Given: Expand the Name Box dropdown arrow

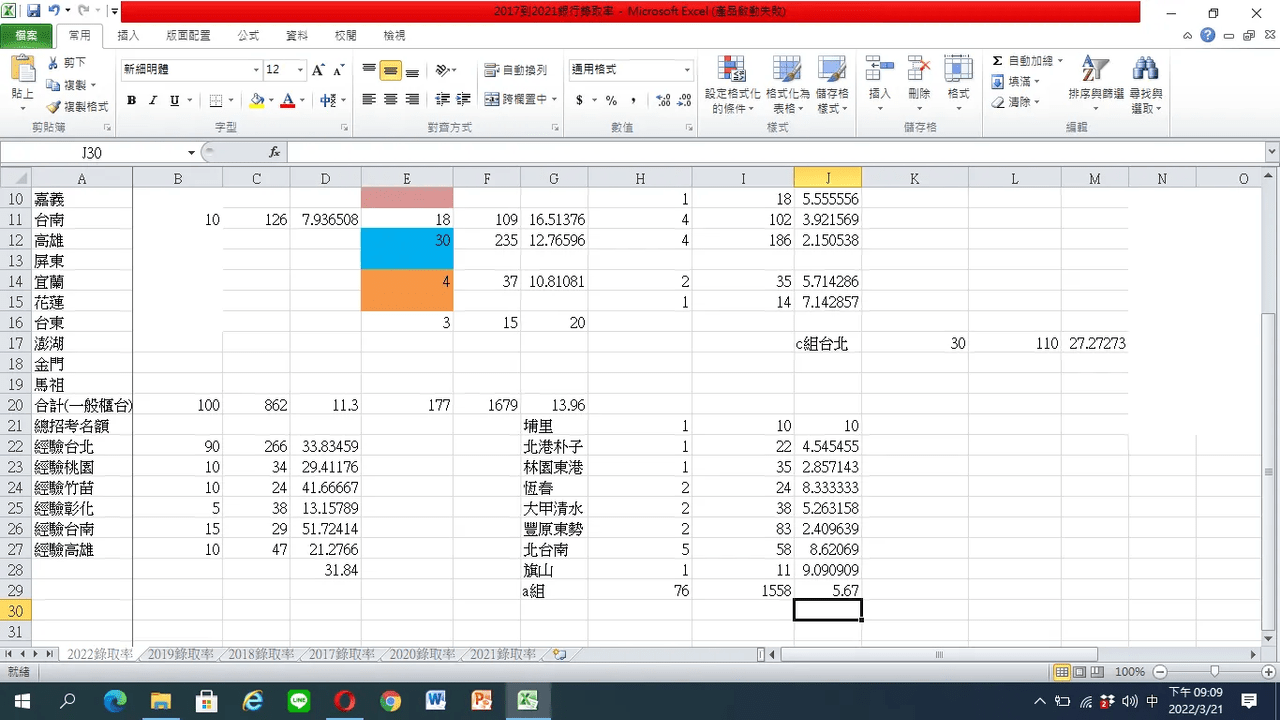Looking at the screenshot, I should pos(191,152).
